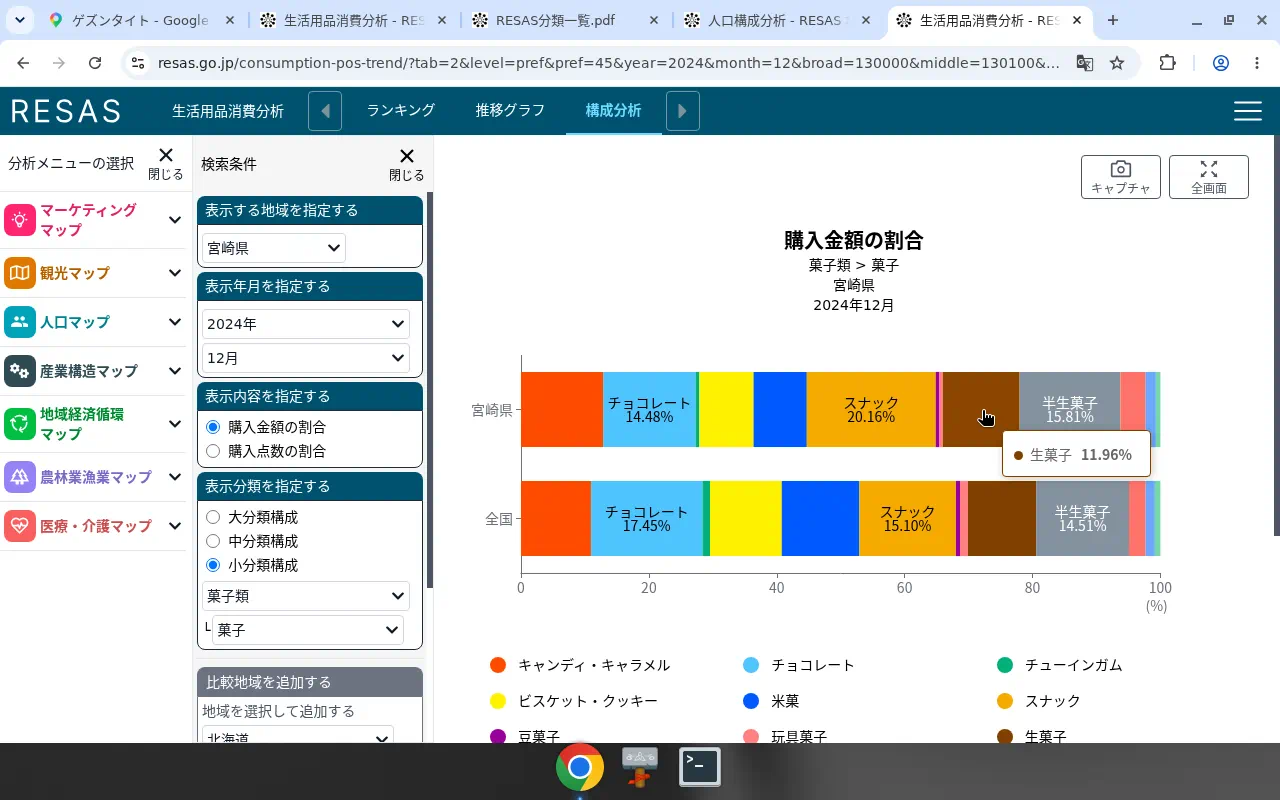Click the 生活用品消費分析 header link
1280x800 pixels.
click(x=228, y=111)
